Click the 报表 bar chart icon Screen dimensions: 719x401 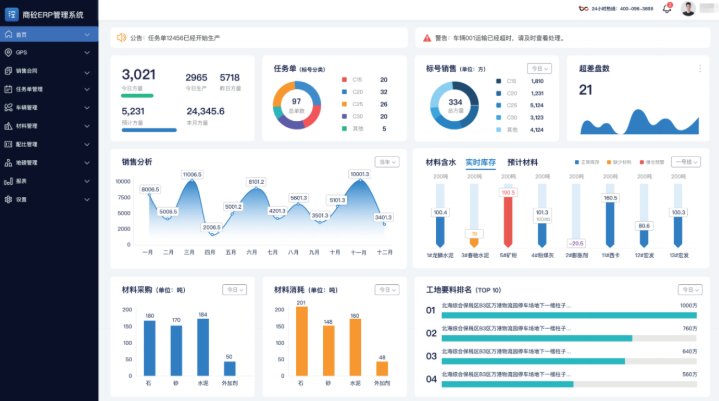[8, 181]
